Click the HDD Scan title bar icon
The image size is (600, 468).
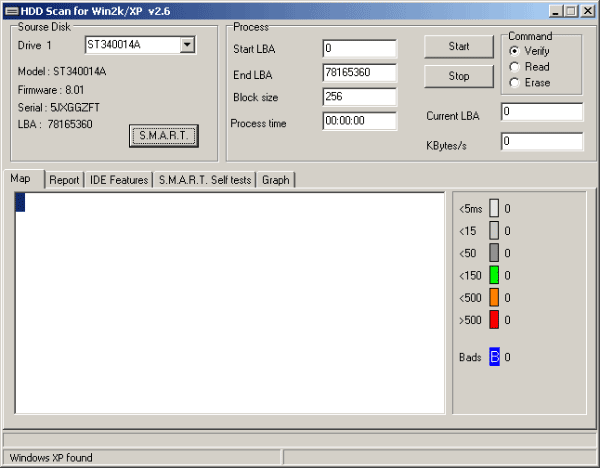coord(12,11)
